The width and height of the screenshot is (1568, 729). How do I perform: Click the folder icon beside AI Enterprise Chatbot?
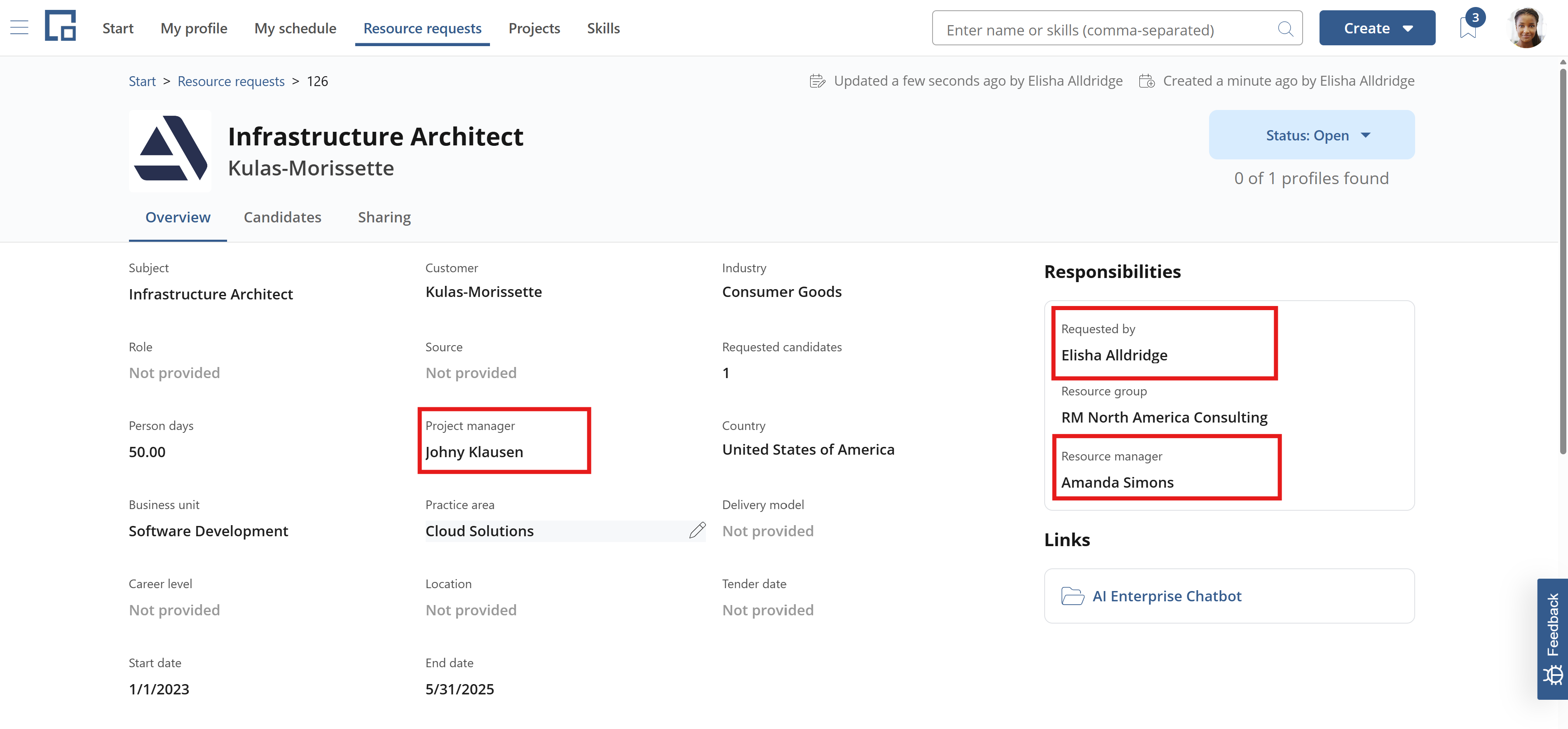1072,596
